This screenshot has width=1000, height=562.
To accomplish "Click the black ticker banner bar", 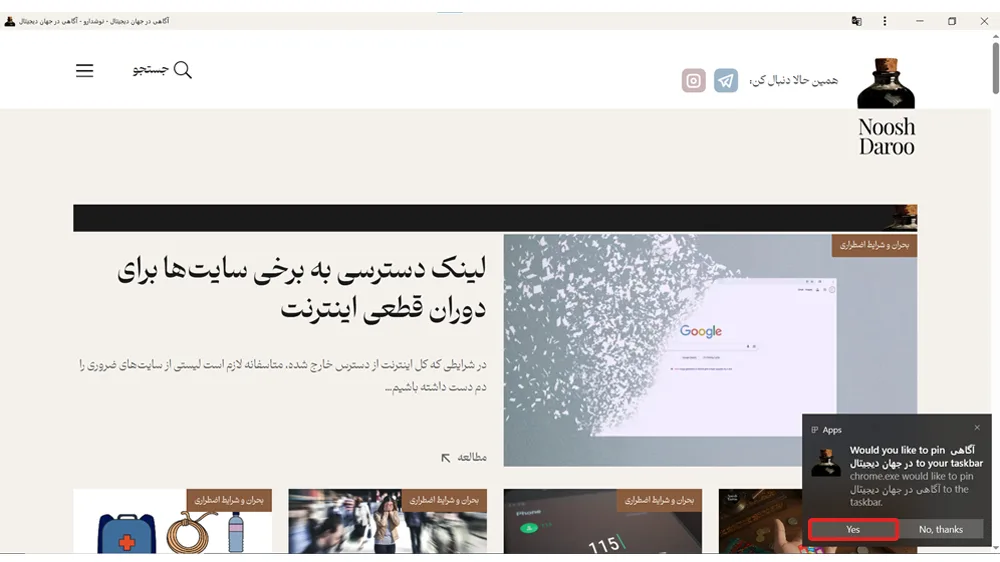I will pyautogui.click(x=495, y=218).
